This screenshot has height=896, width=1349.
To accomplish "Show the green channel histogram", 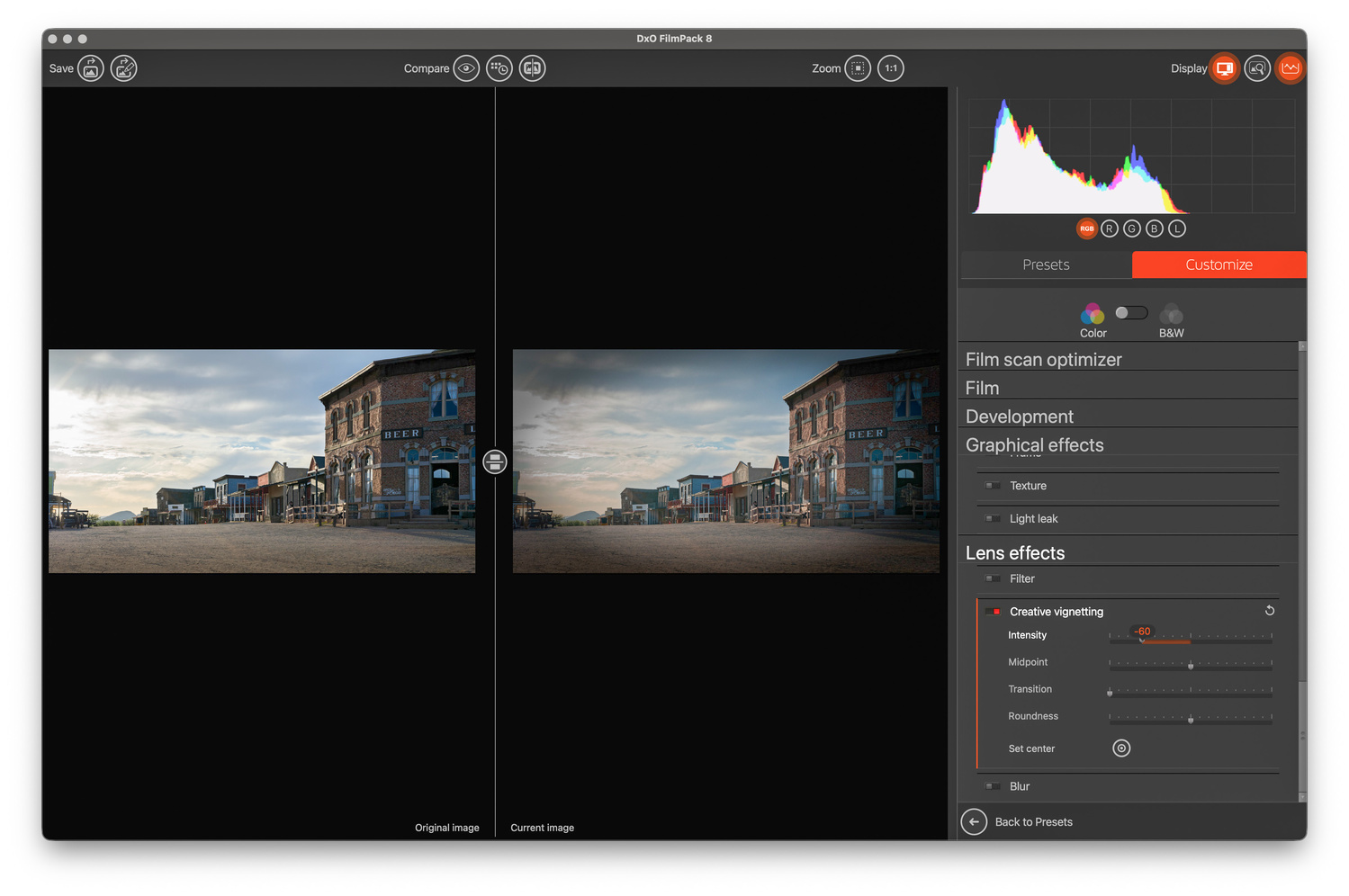I will click(x=1132, y=228).
